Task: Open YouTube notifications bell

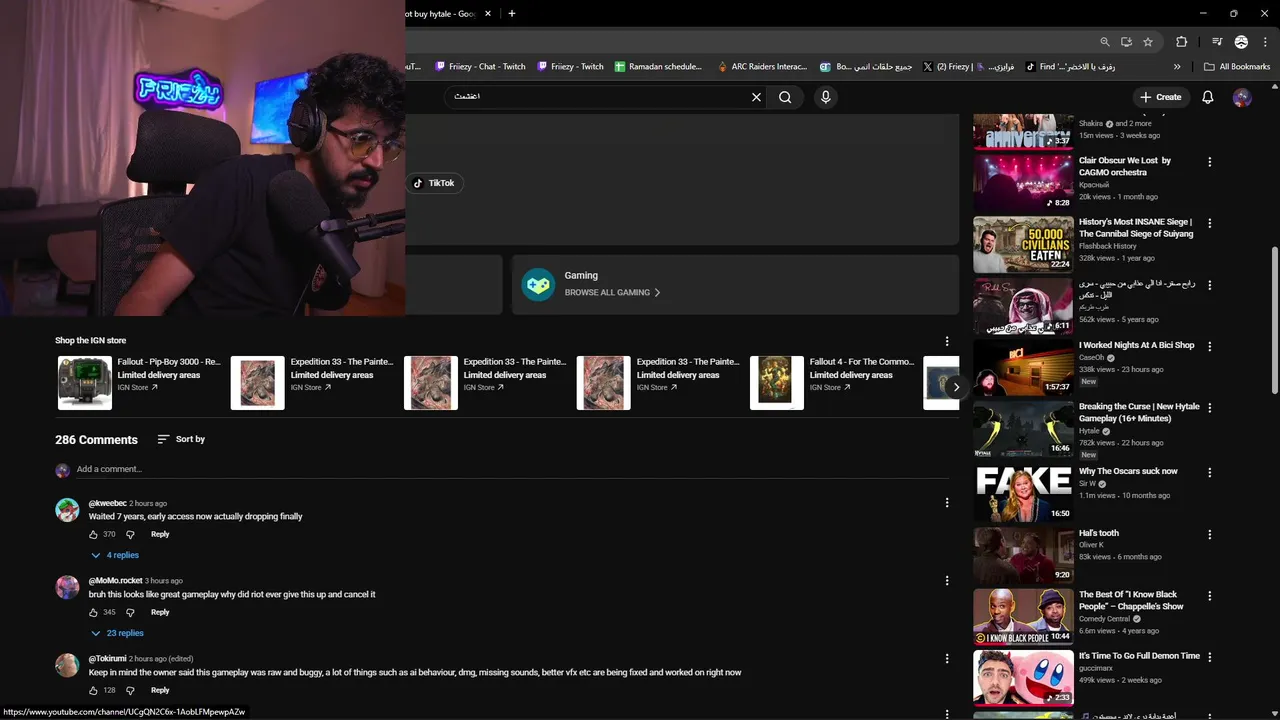Action: [x=1208, y=97]
